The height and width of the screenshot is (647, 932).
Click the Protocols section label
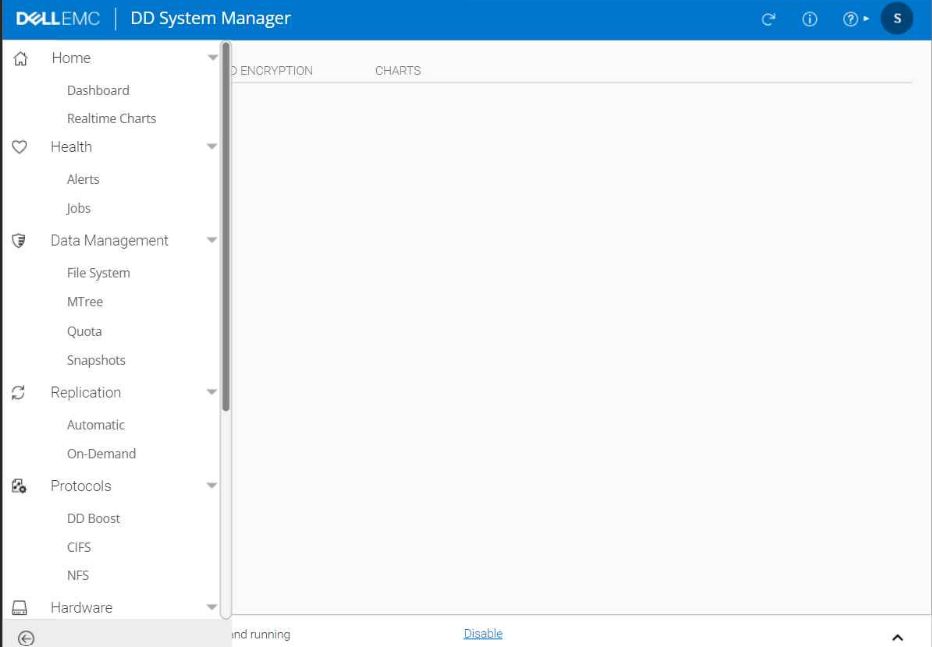pos(81,486)
